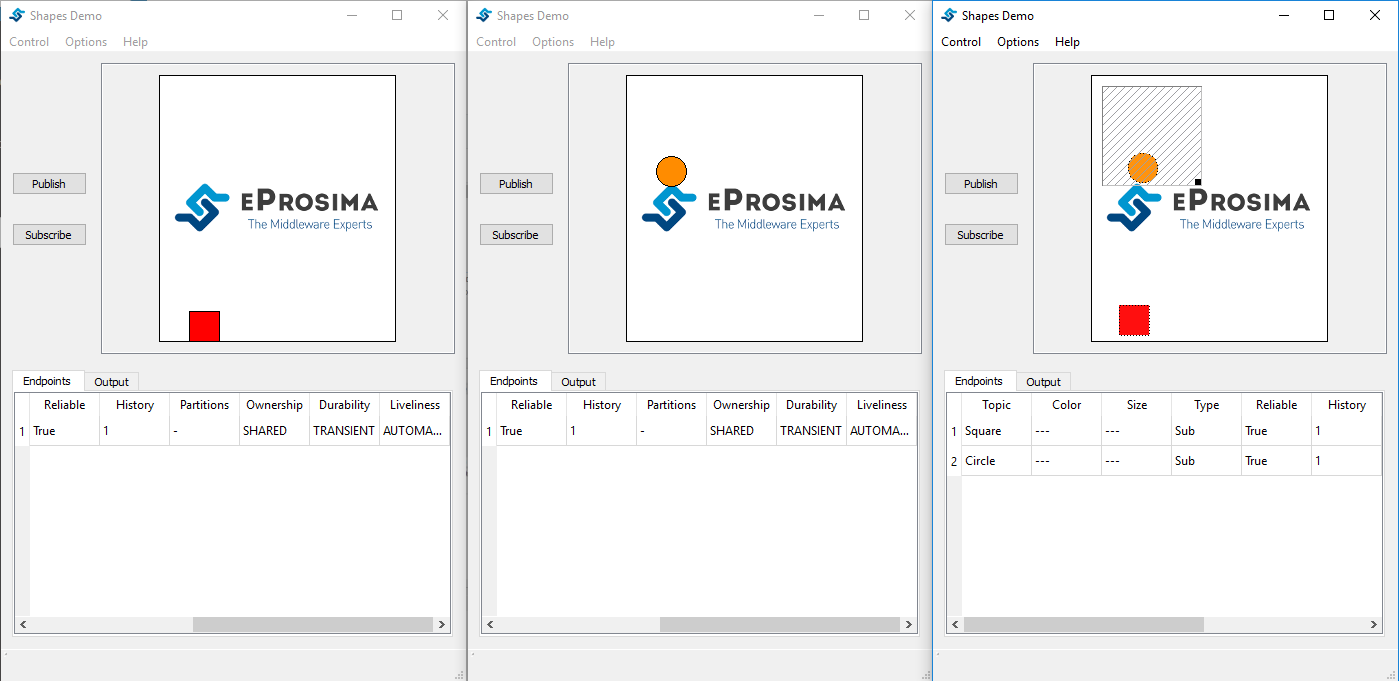This screenshot has height=681, width=1399.
Task: Click Shapes Demo app icon in left title bar
Action: tap(17, 15)
